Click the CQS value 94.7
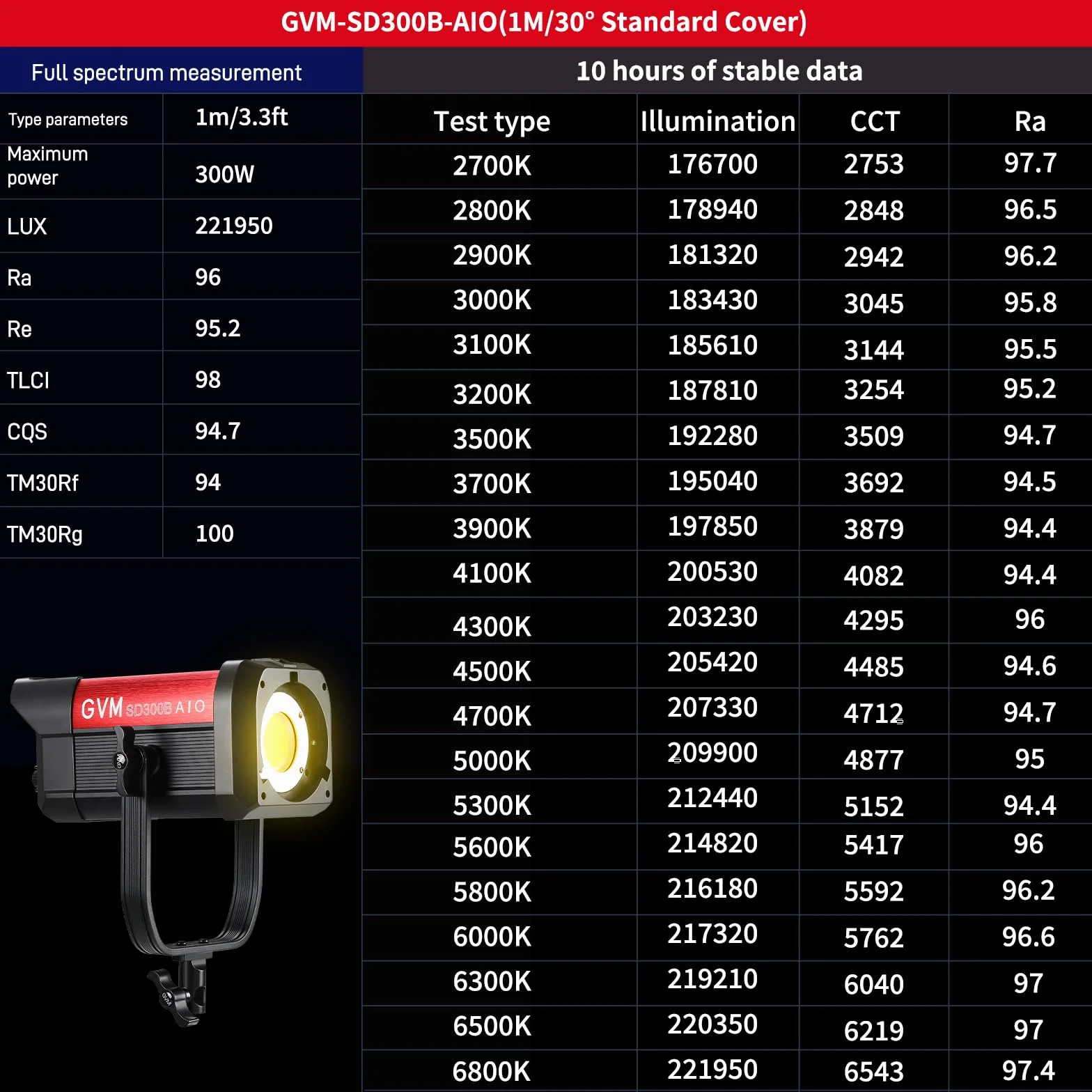This screenshot has height=1092, width=1092. tap(218, 431)
